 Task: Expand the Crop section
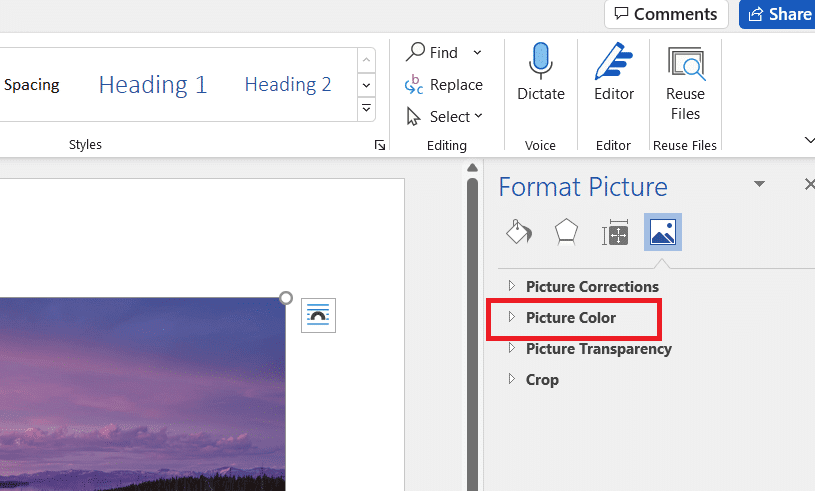point(542,380)
